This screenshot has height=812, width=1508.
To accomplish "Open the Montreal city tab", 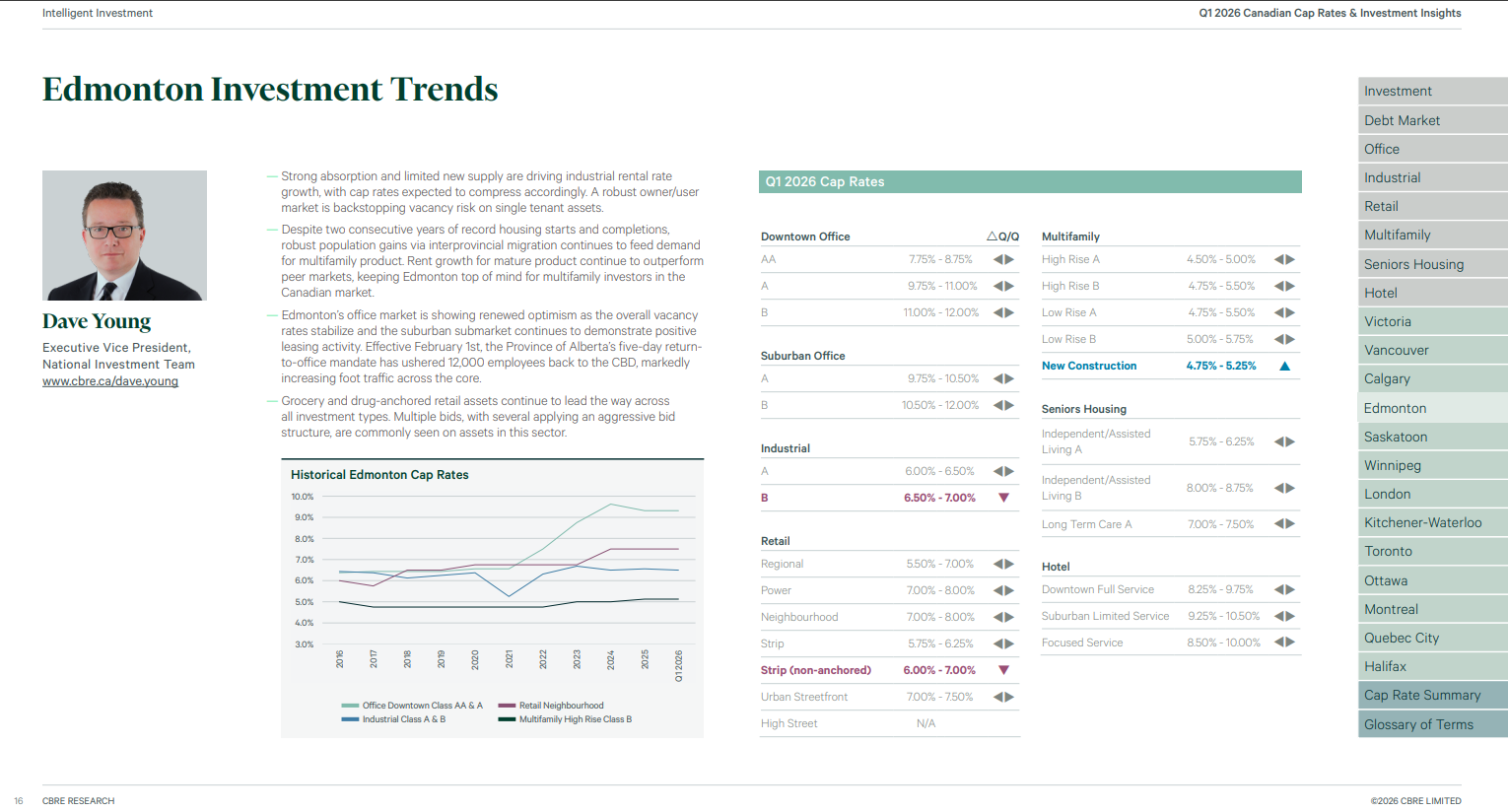I will click(1433, 609).
